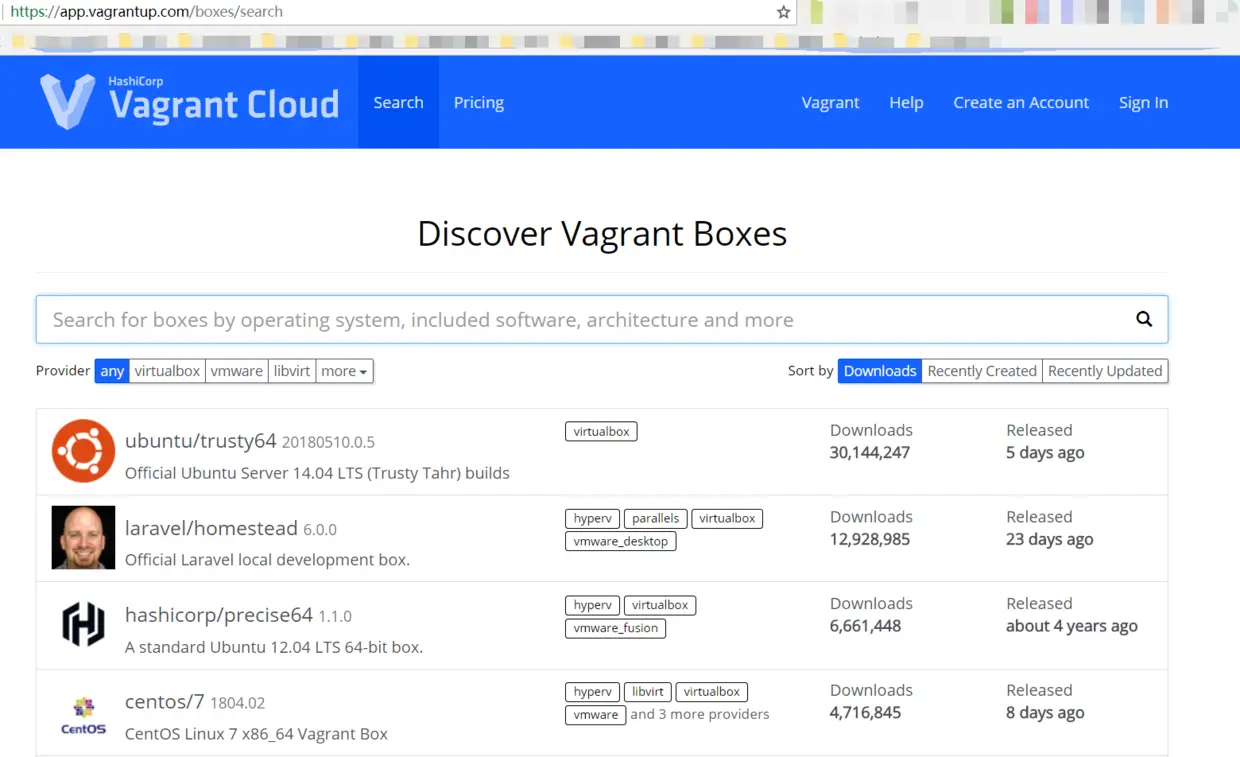Focus the box search input field
1240x757 pixels.
coord(602,319)
